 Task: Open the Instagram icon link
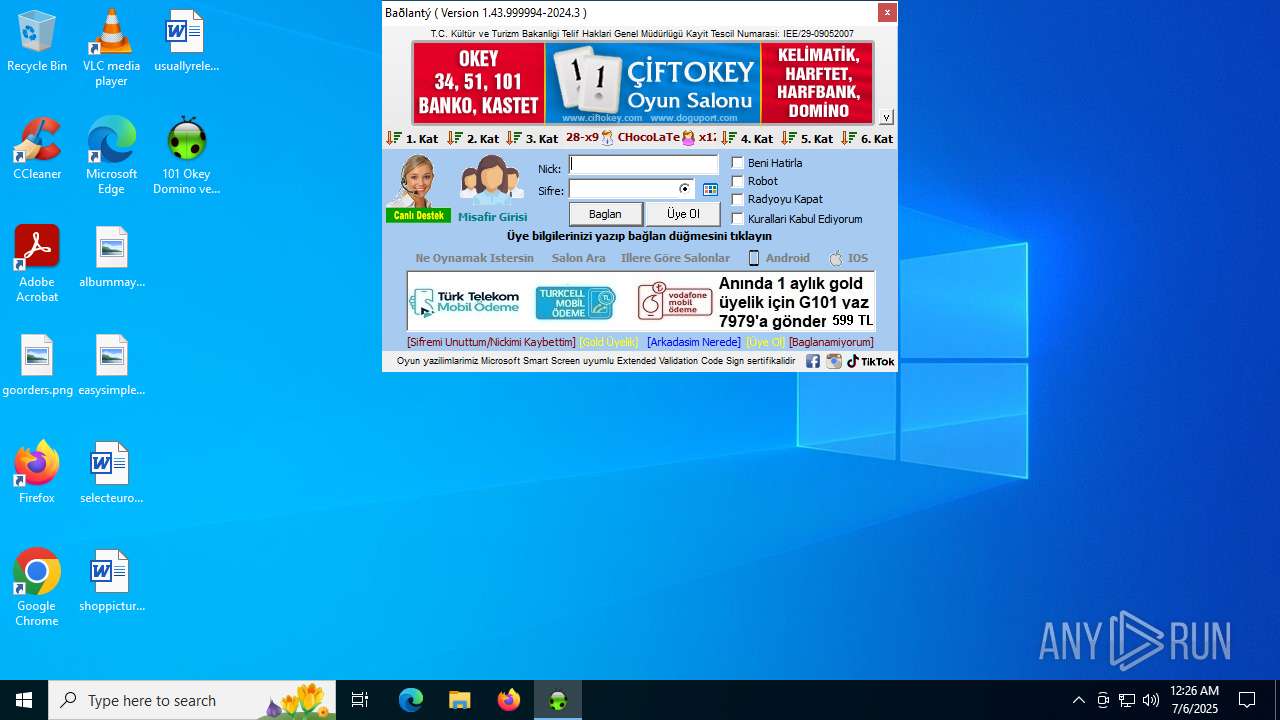[834, 361]
